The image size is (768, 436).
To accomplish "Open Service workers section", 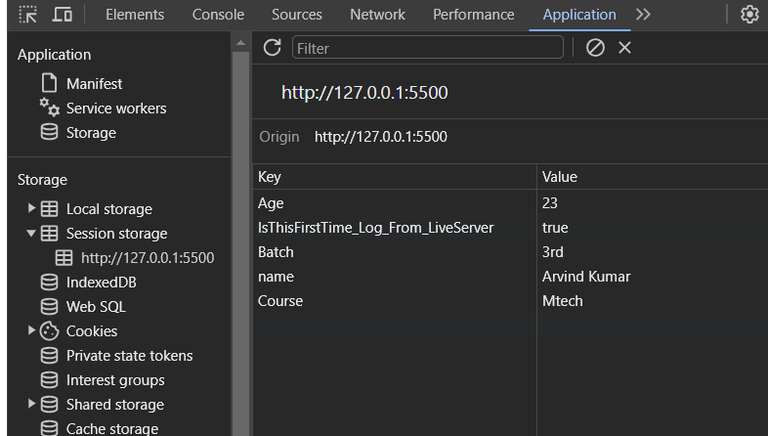I will [116, 108].
